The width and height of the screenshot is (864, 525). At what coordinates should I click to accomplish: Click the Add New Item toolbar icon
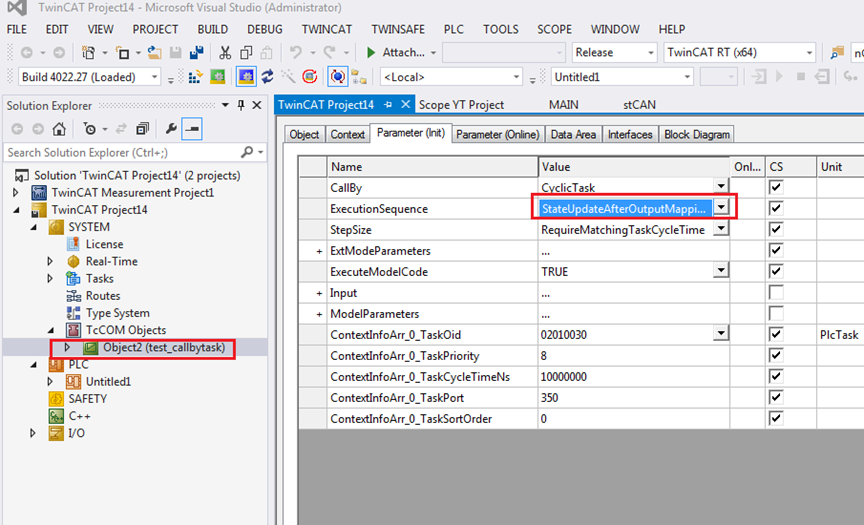pos(122,53)
